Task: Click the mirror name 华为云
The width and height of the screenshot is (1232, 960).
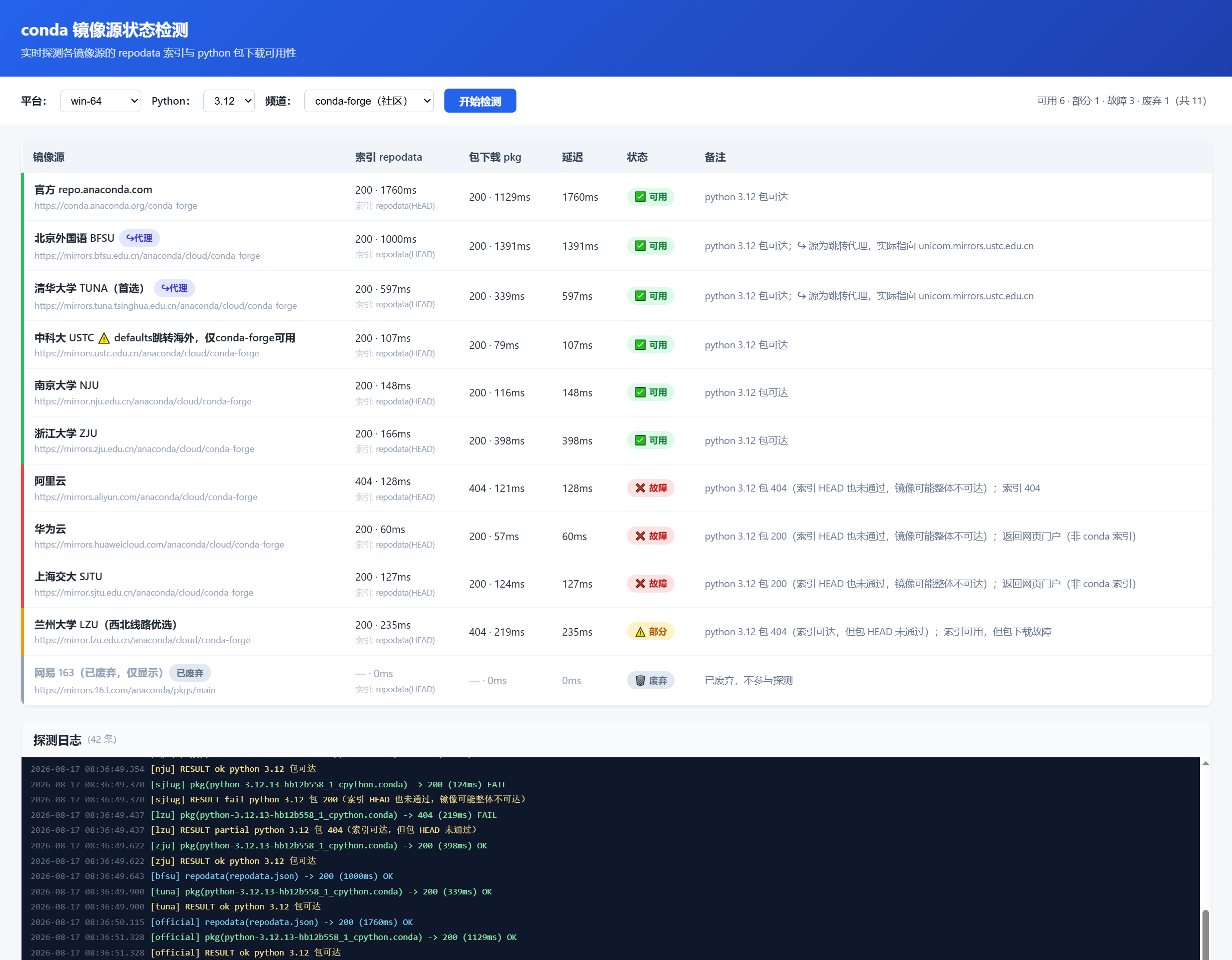Action: coord(50,530)
